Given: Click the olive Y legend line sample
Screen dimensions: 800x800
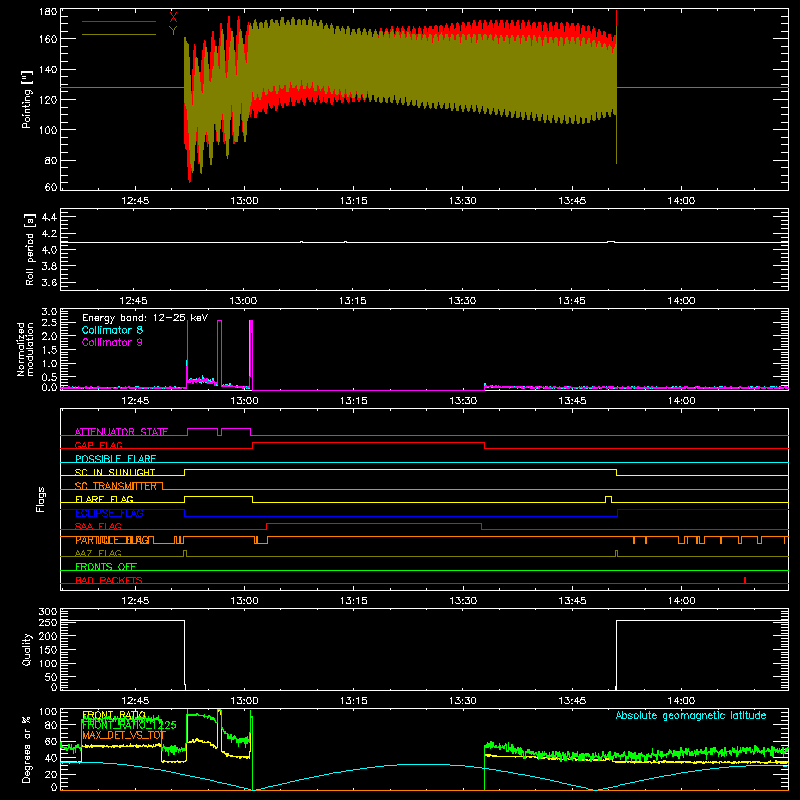Looking at the screenshot, I should (119, 35).
